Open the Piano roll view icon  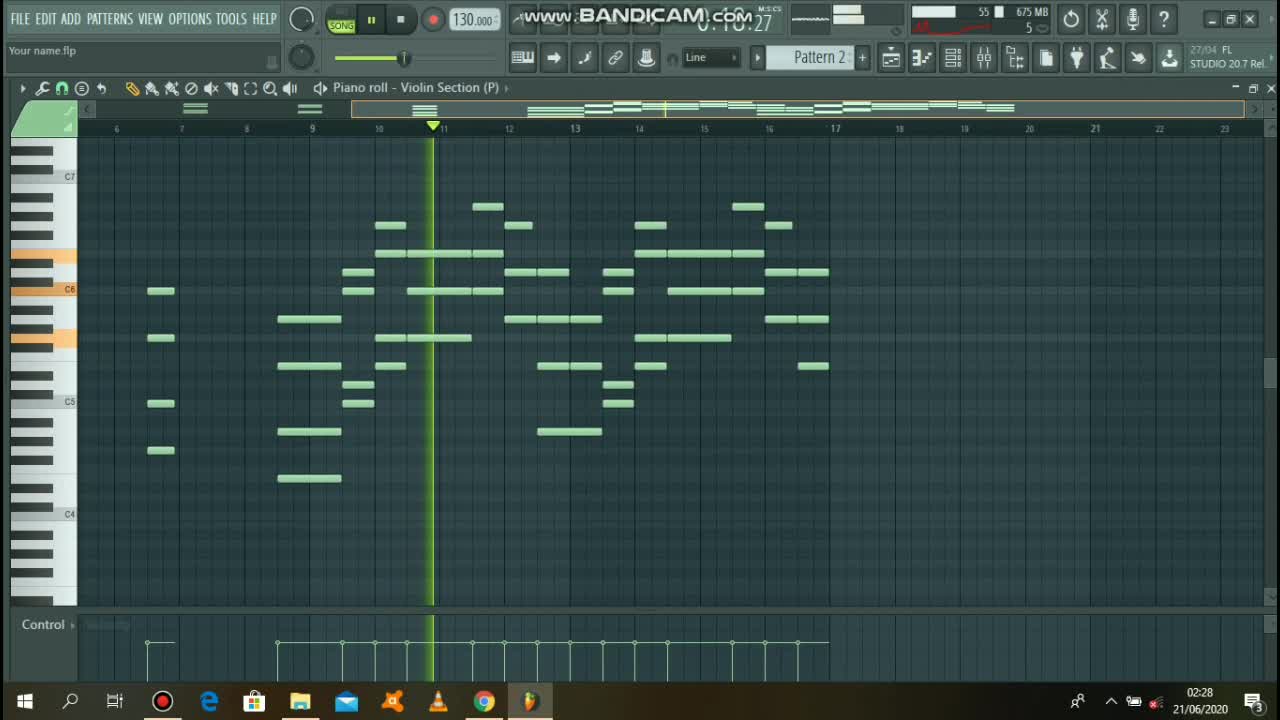pos(922,58)
